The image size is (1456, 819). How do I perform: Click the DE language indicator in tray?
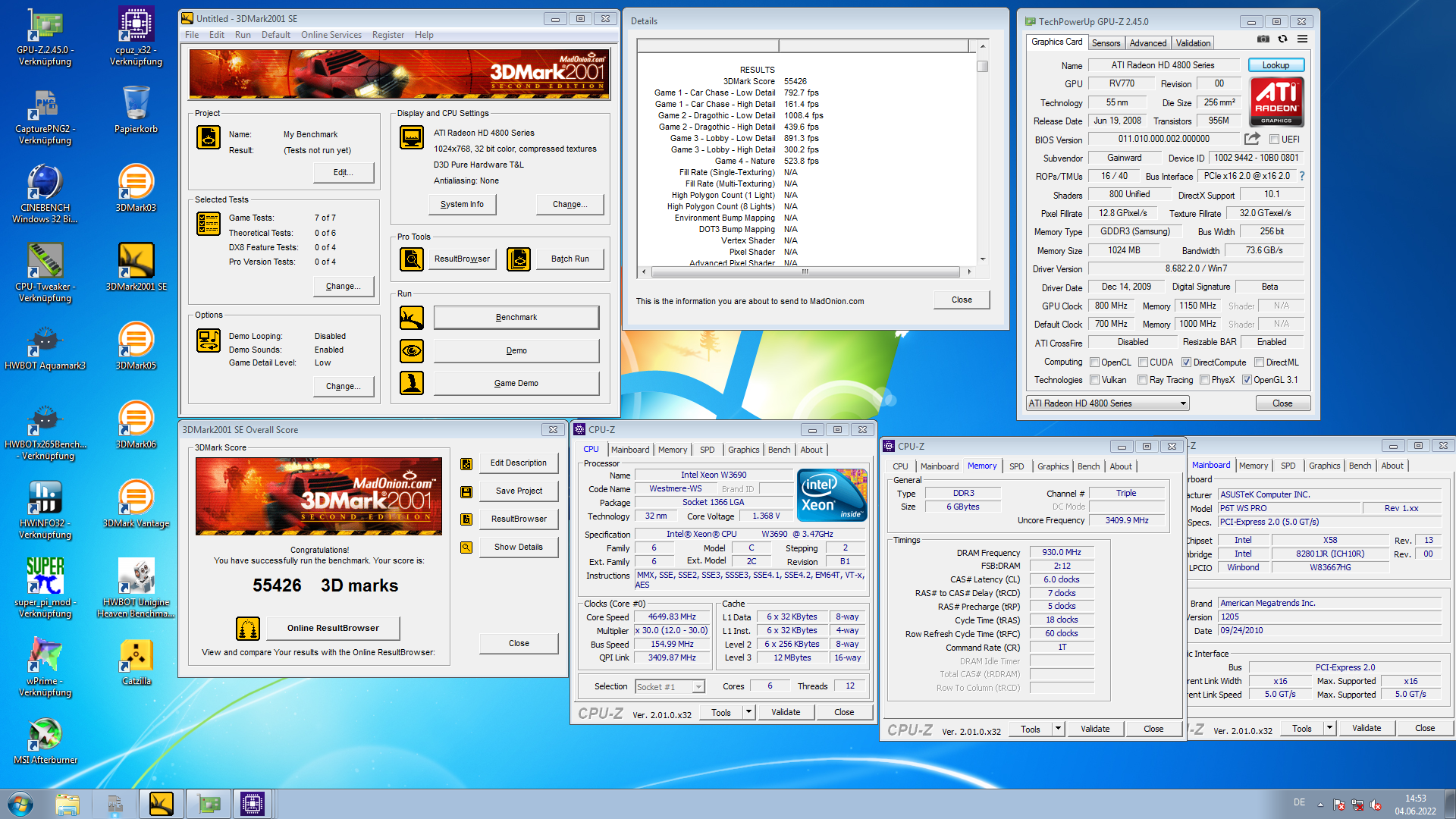1299,802
